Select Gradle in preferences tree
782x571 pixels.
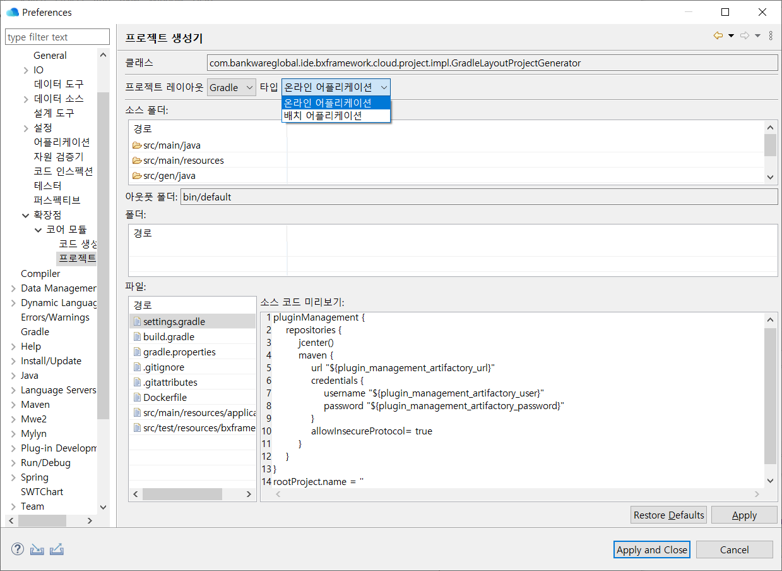coord(35,332)
